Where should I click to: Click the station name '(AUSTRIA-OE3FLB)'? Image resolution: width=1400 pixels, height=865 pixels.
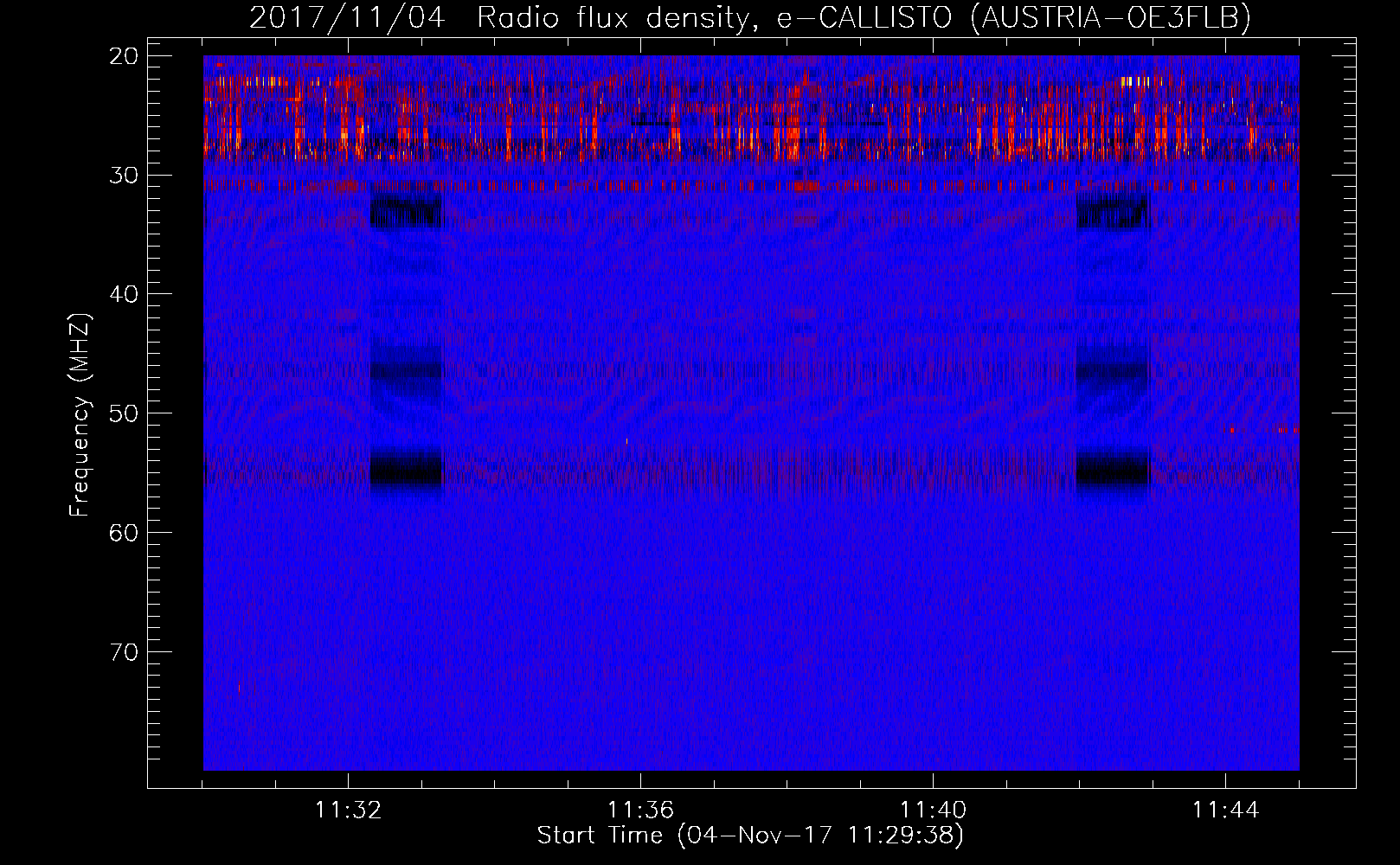tap(1110, 17)
